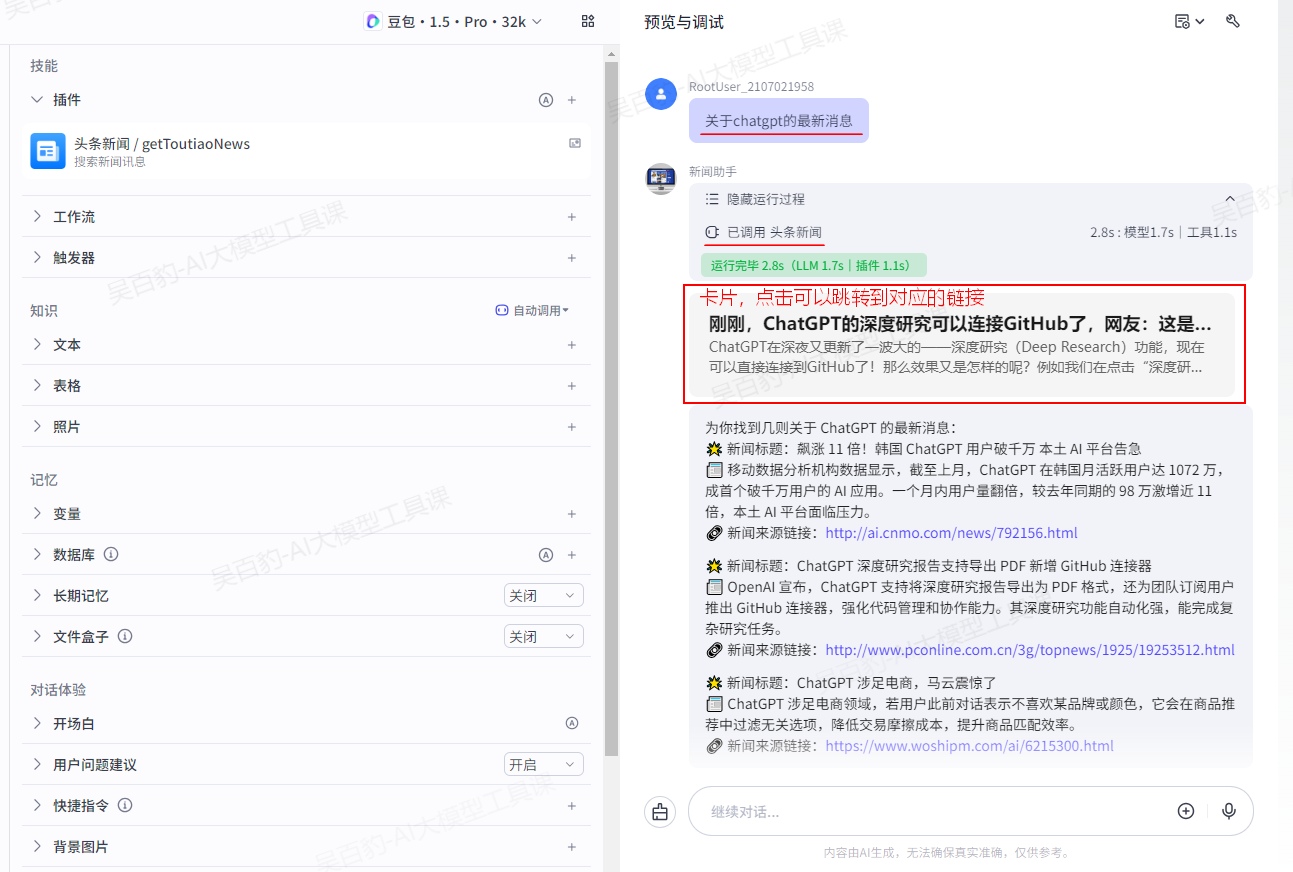Expand the 触发器 section
Viewport: 1293px width, 872px height.
tap(37, 258)
